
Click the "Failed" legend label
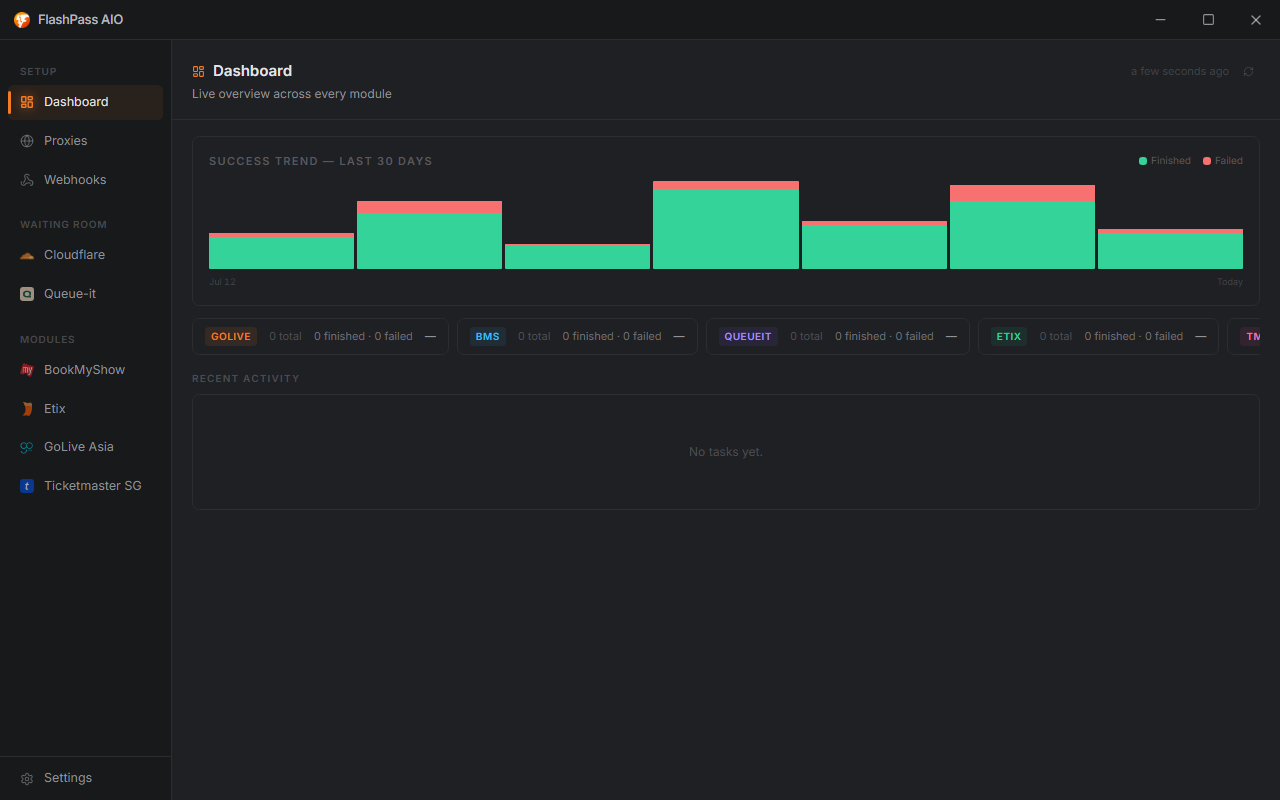coord(1229,161)
